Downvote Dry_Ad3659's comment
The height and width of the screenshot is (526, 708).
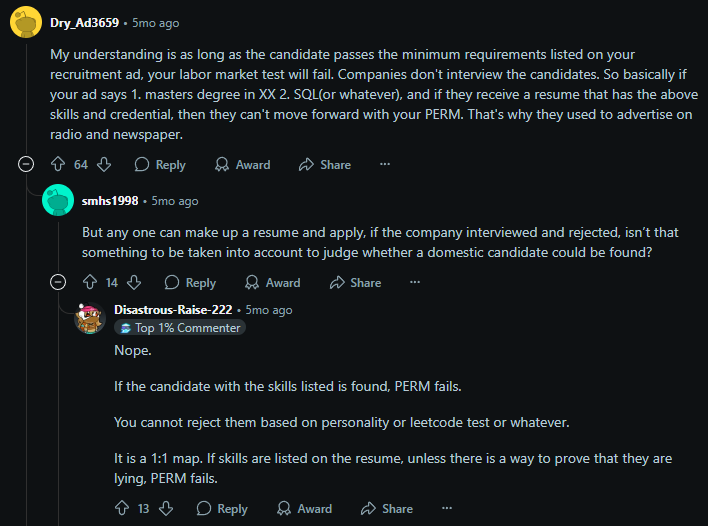tap(104, 165)
